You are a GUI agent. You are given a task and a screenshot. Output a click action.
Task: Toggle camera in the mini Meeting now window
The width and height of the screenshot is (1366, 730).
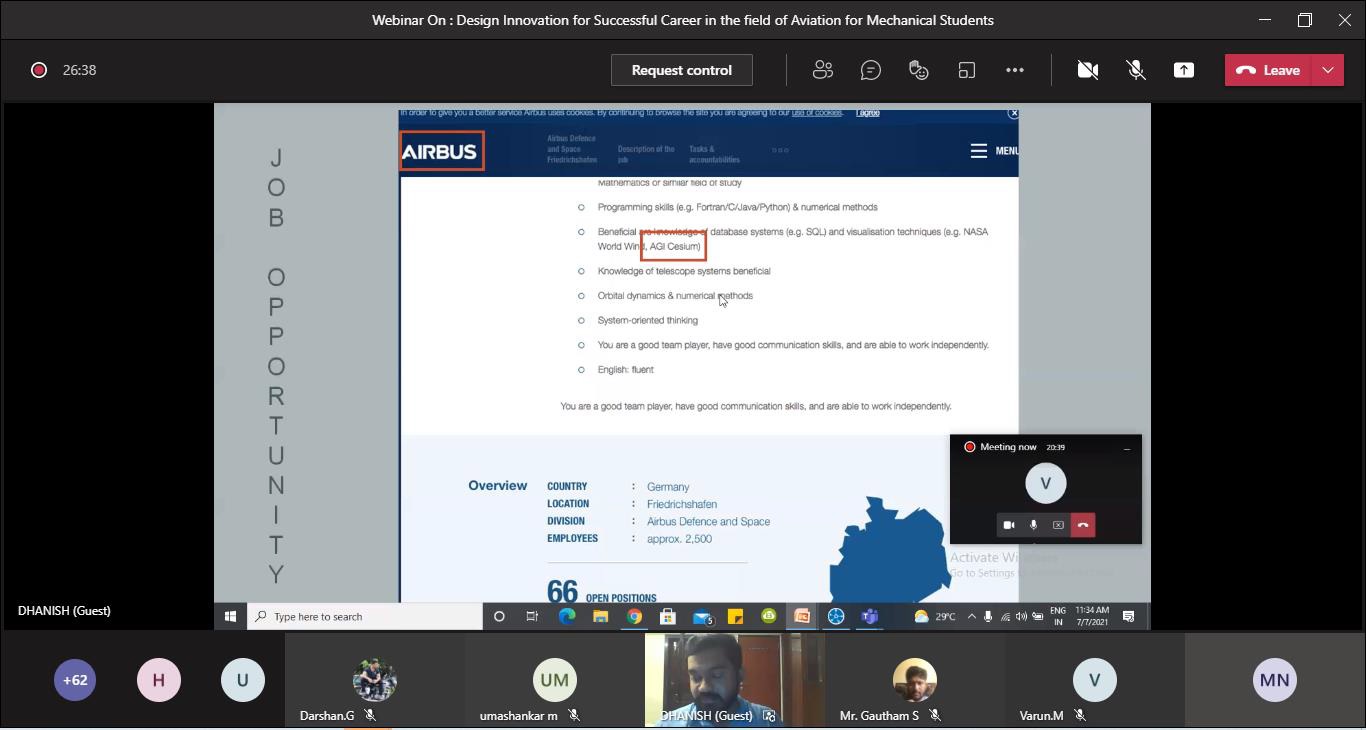1009,525
